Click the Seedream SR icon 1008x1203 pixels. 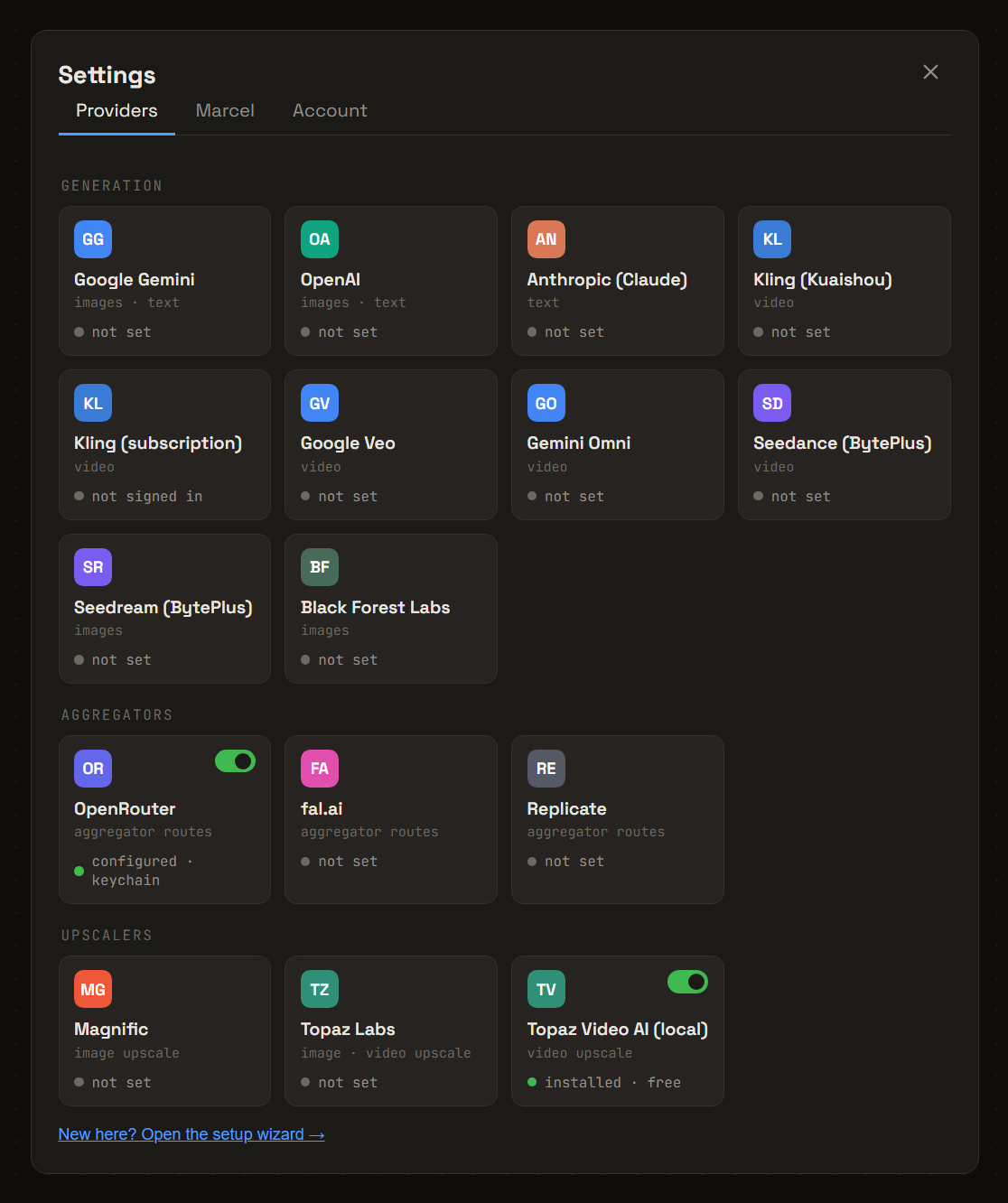pyautogui.click(x=93, y=567)
